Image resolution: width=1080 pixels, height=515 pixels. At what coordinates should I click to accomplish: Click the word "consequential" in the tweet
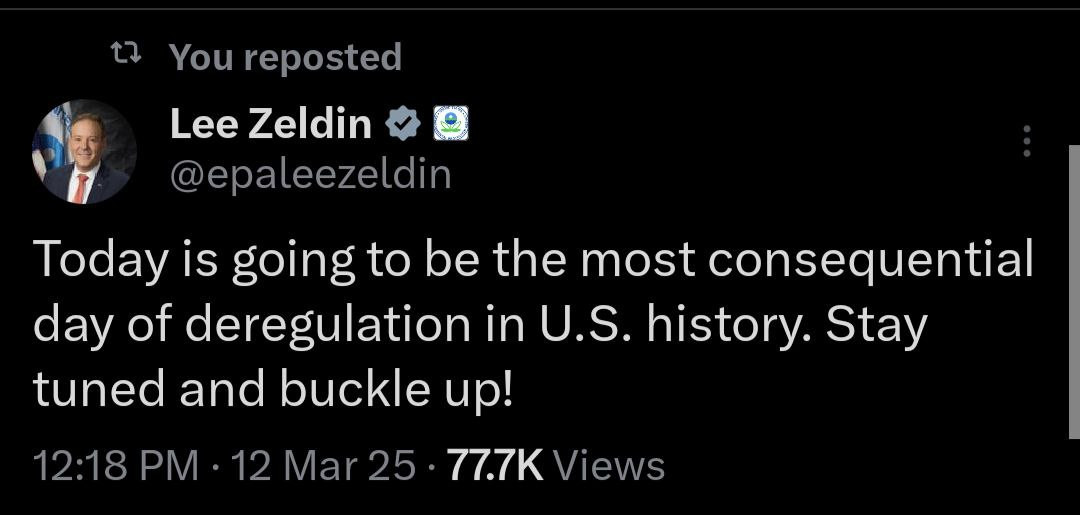tap(870, 260)
